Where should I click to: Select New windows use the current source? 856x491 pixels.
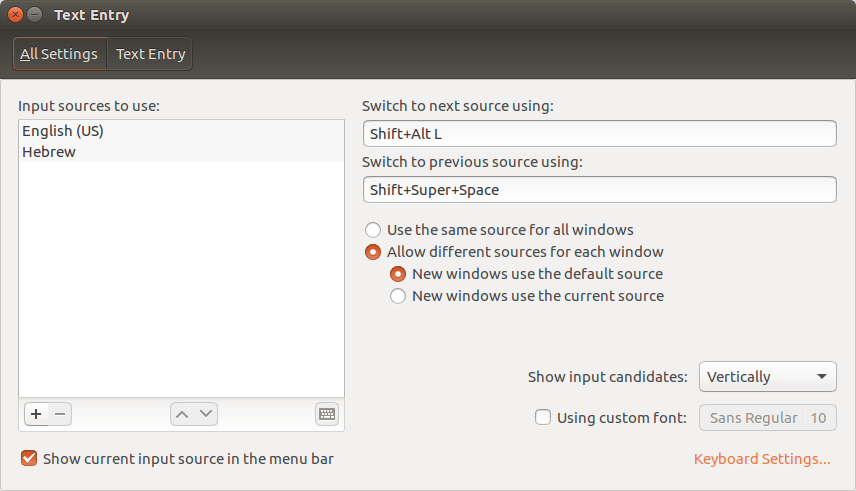click(x=398, y=296)
